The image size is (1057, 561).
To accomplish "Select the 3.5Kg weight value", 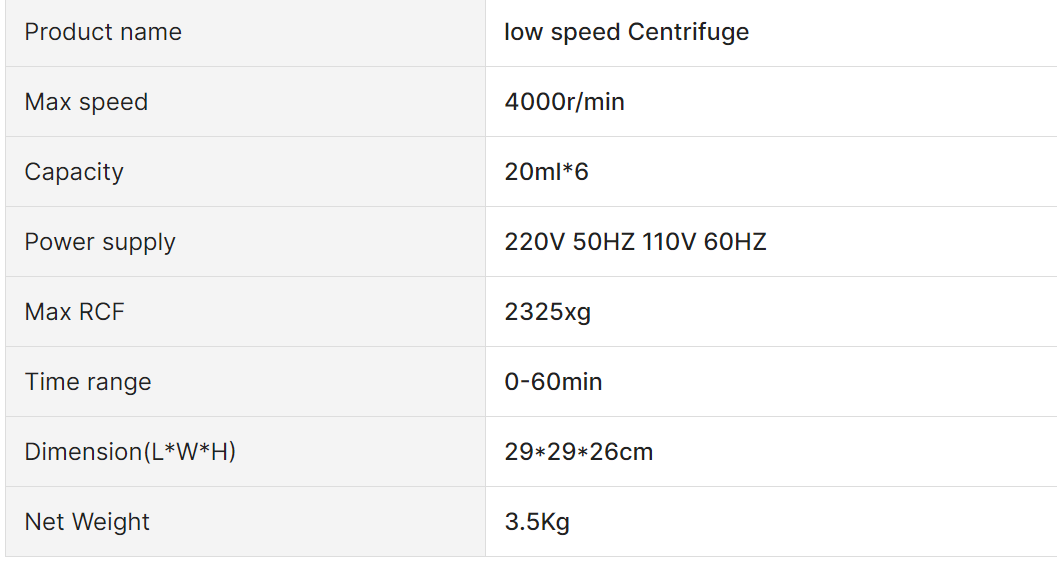I will (x=537, y=522).
